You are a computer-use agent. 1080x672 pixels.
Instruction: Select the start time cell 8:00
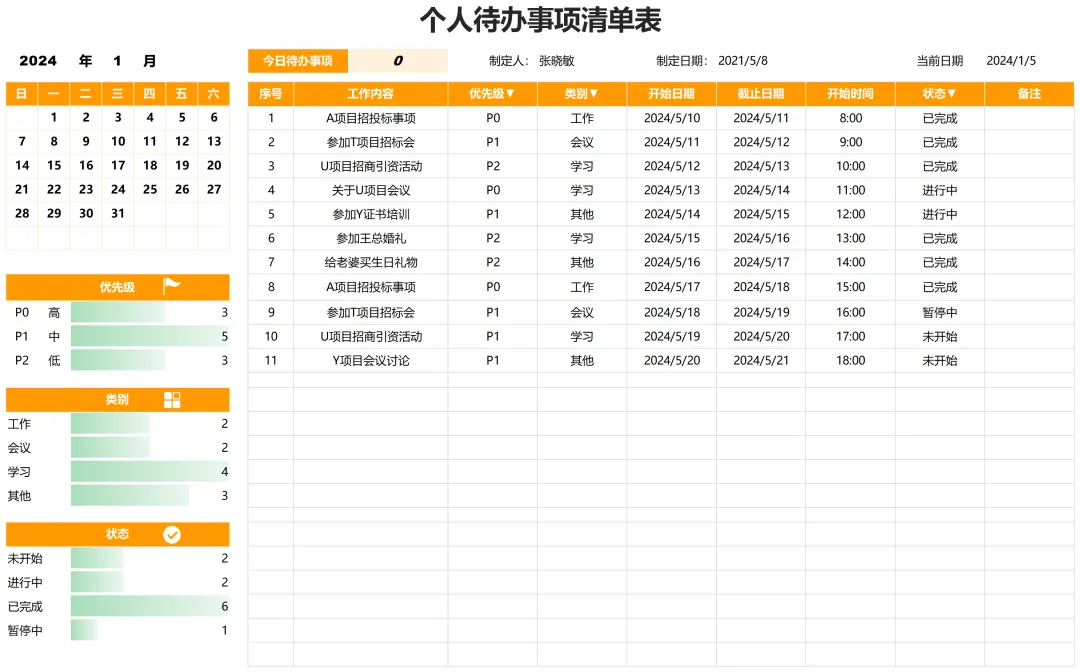(851, 118)
